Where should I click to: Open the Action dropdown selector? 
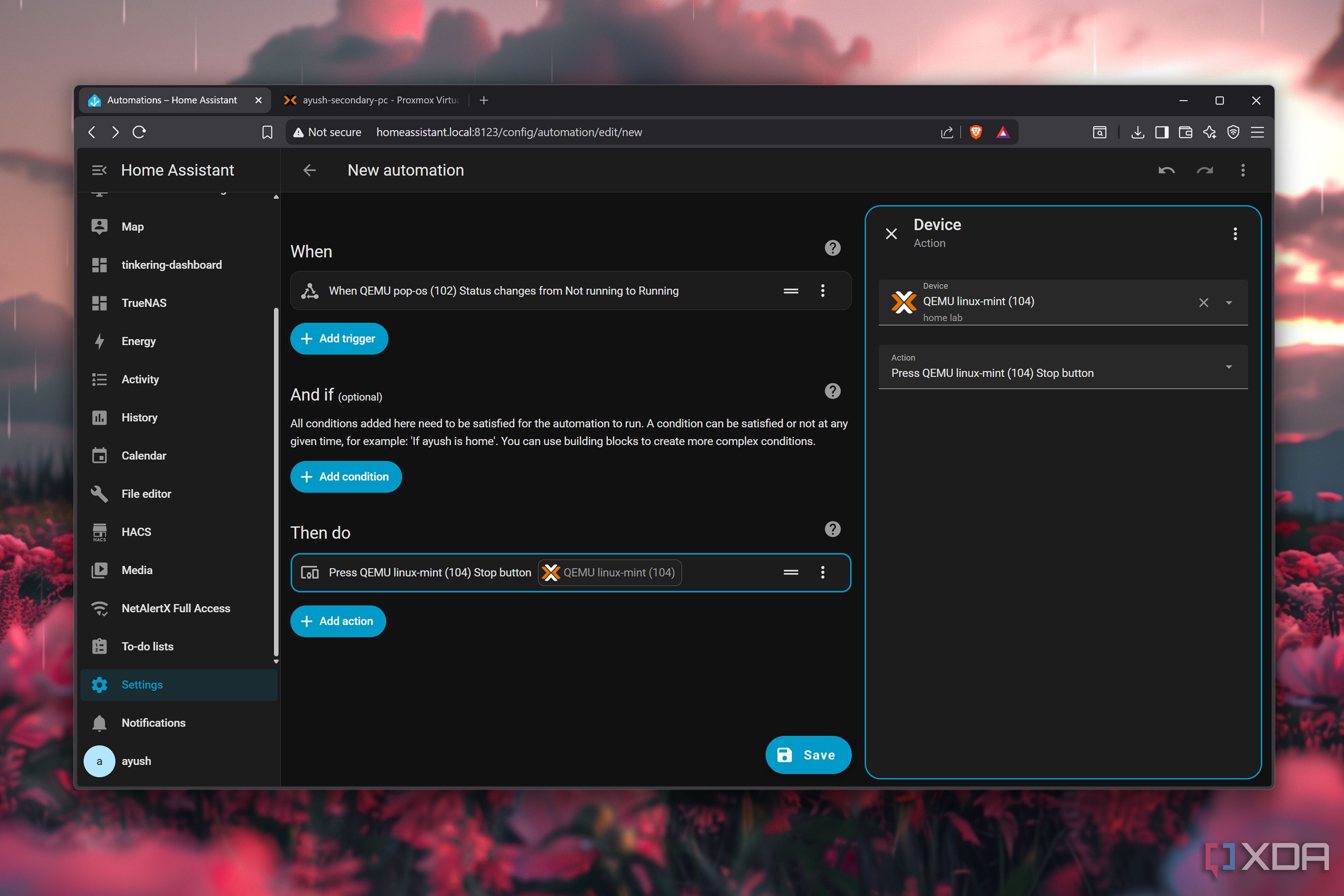[x=1063, y=367]
